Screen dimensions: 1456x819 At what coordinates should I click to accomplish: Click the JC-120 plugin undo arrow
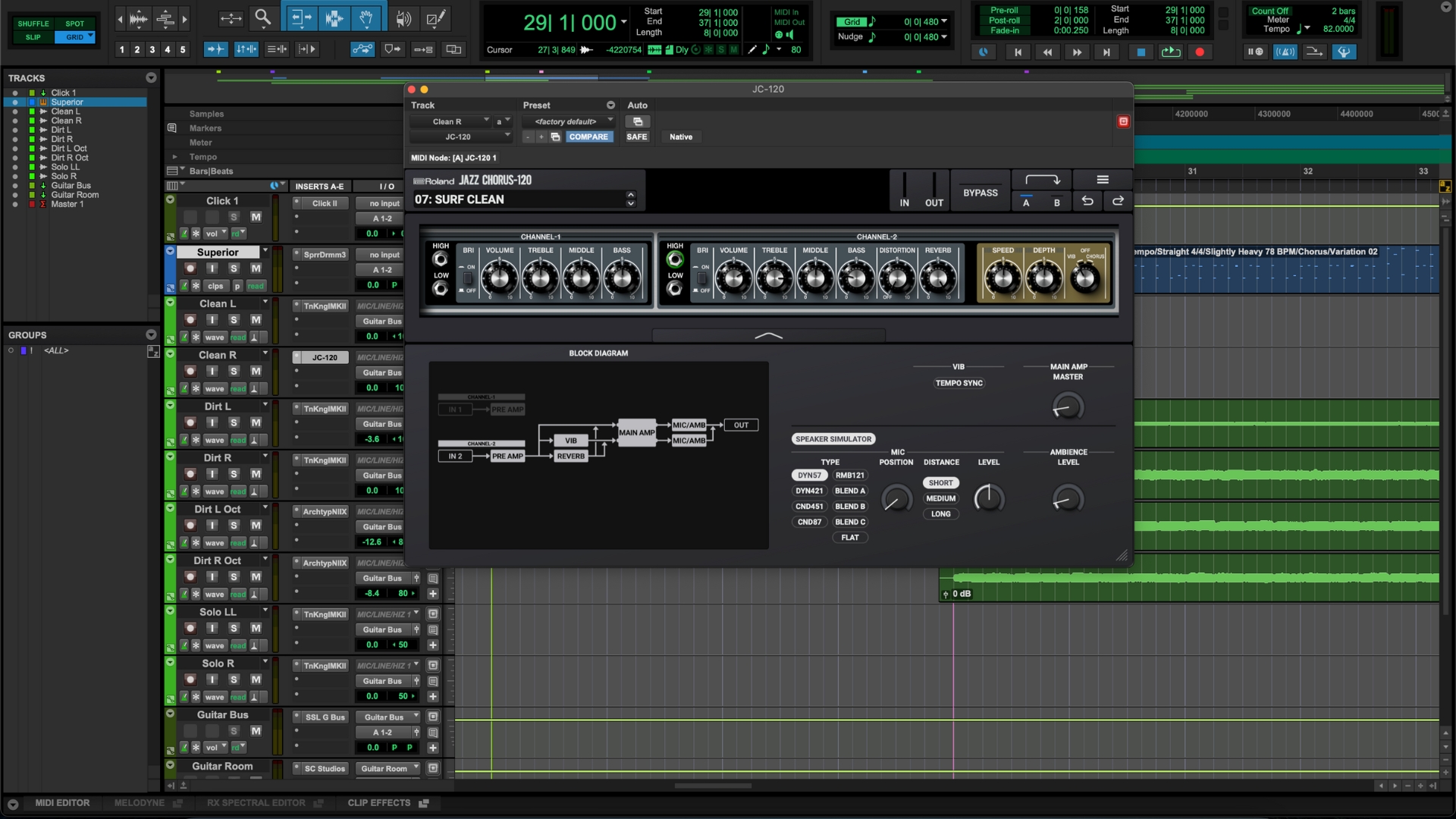point(1087,201)
